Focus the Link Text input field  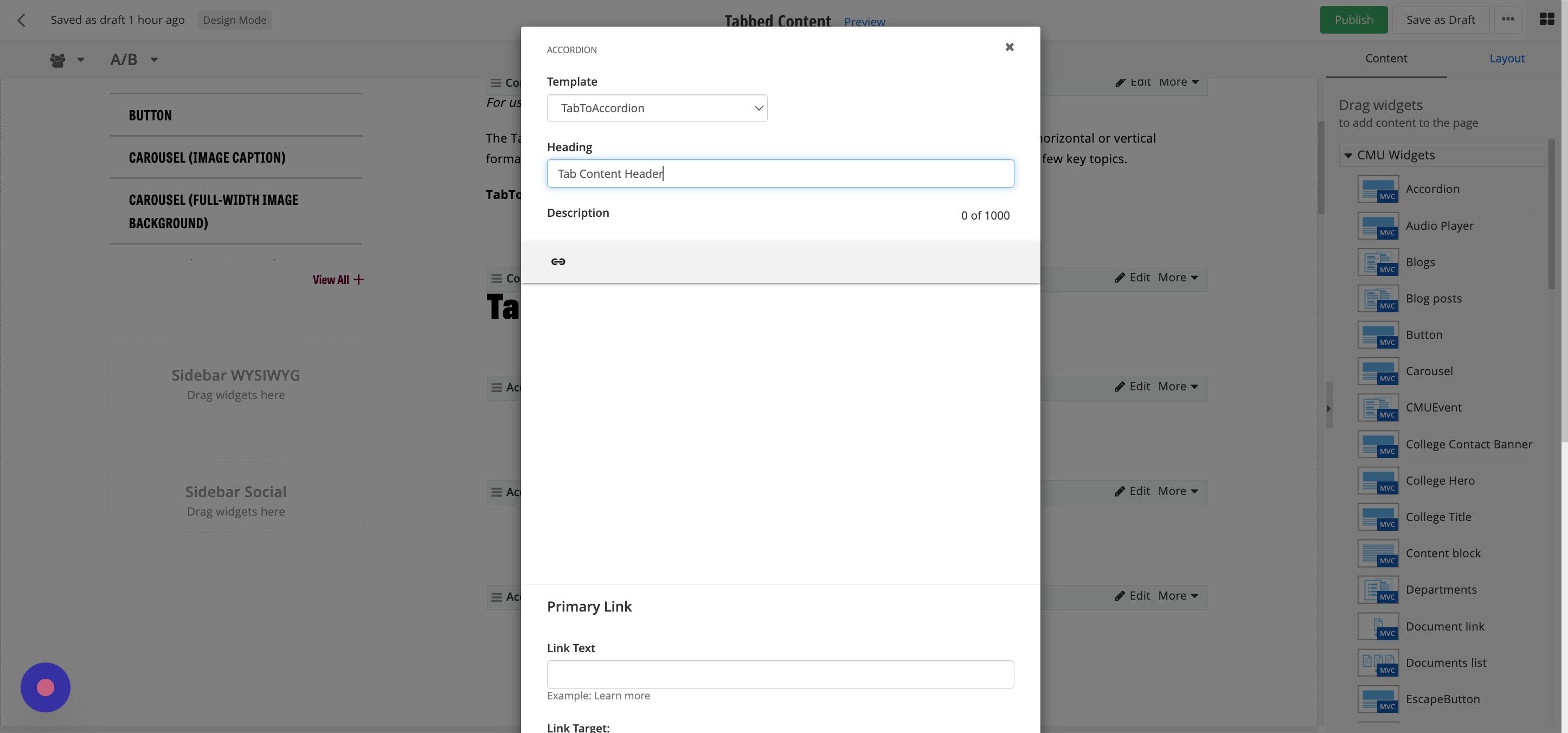click(780, 674)
